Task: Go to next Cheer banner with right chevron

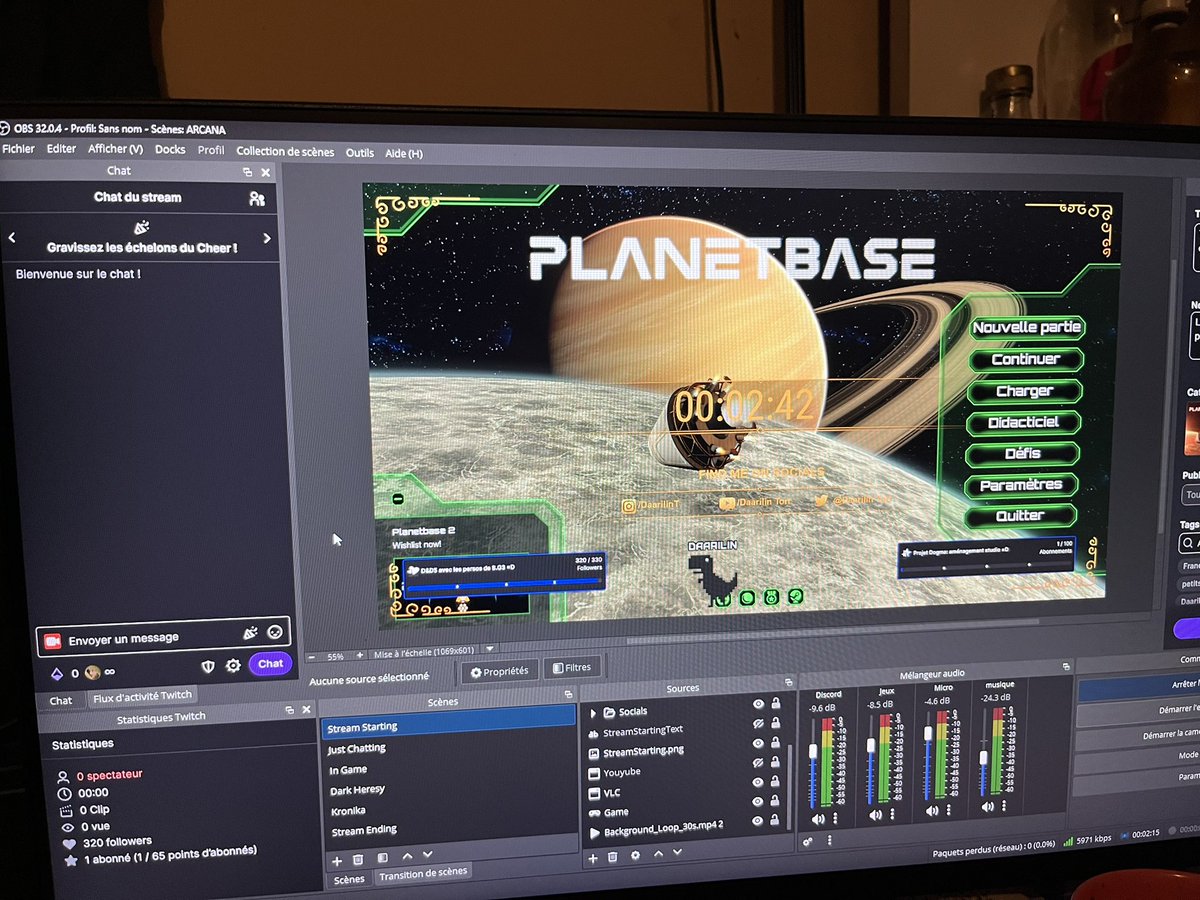Action: tap(267, 238)
